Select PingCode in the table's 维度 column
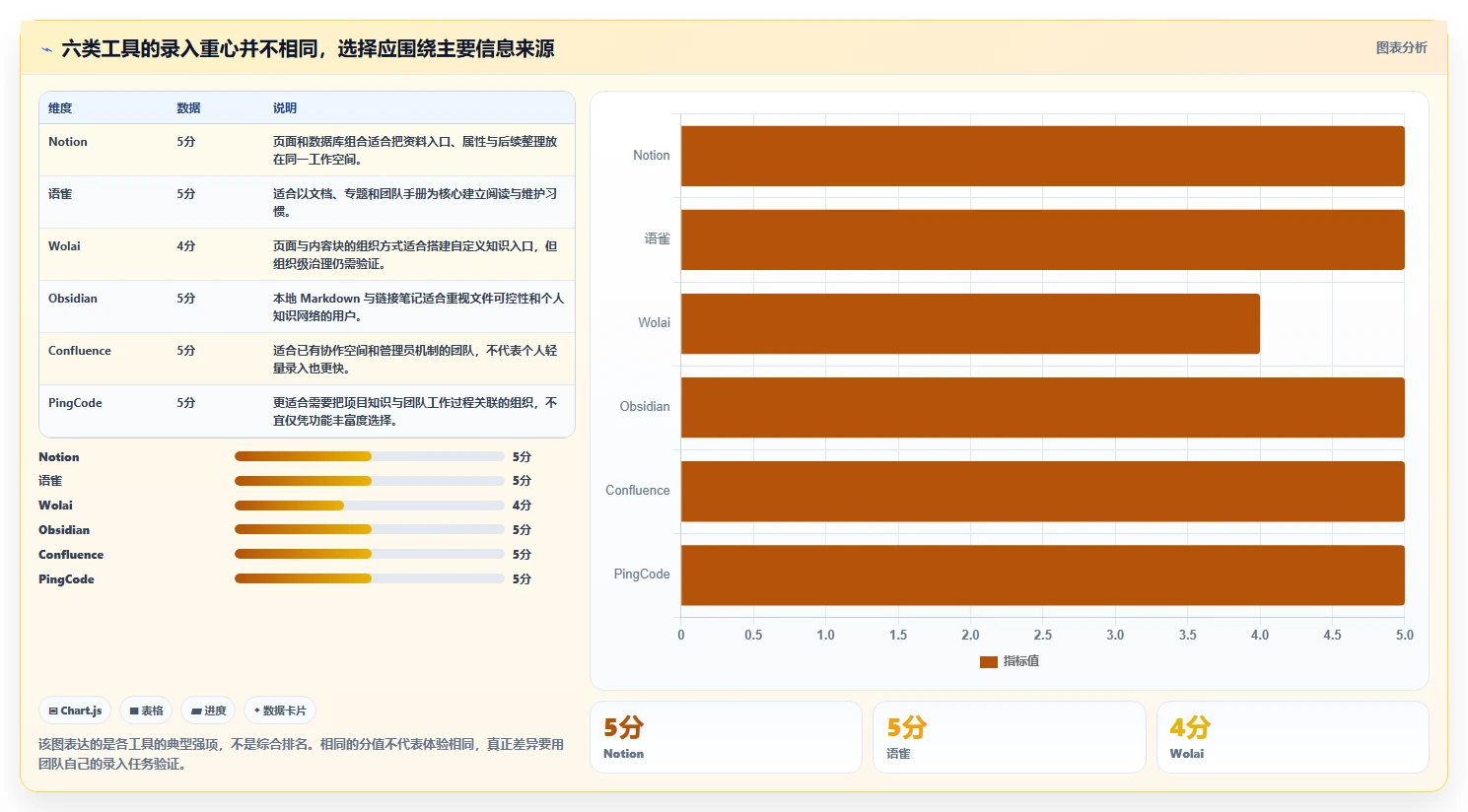 click(x=75, y=403)
